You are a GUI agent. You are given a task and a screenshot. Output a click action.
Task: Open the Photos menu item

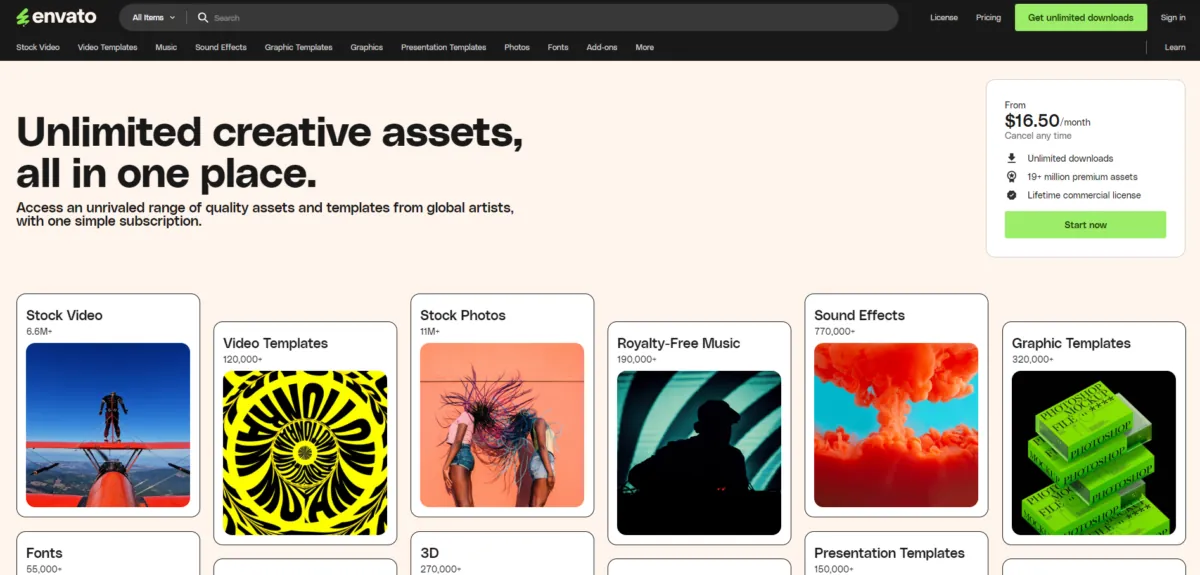[x=517, y=47]
